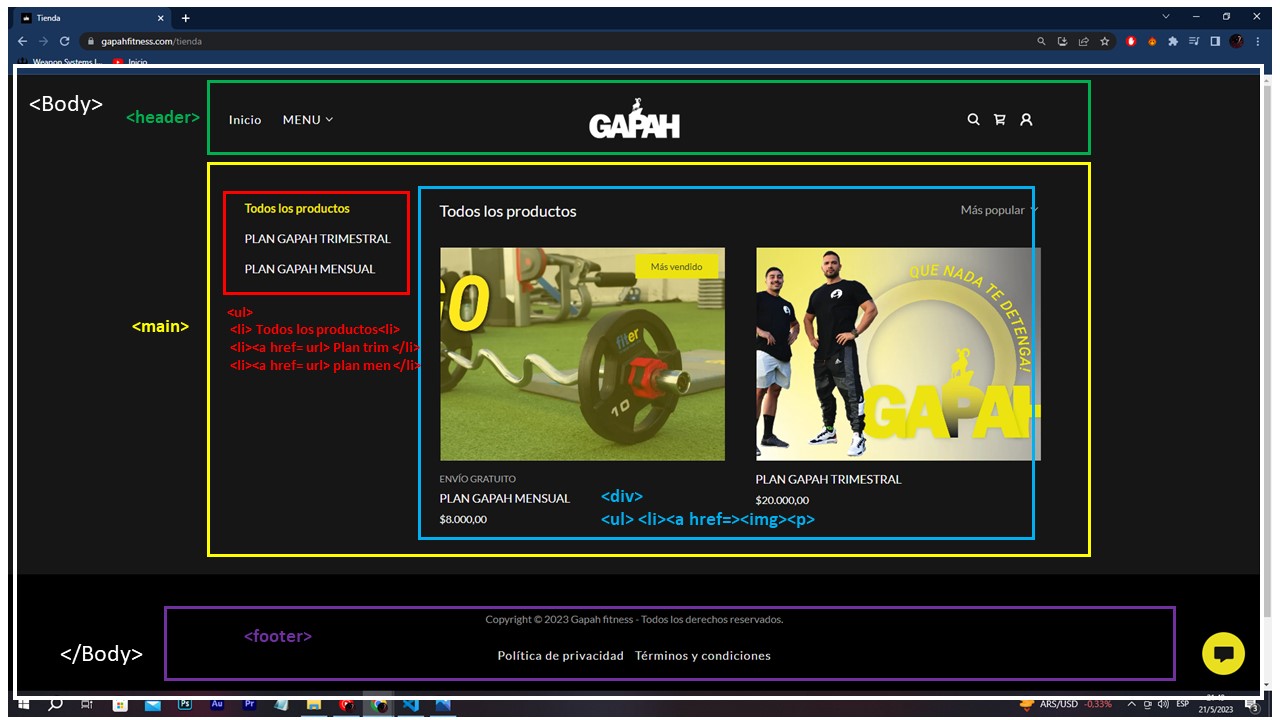Viewport: 1280px width, 720px height.
Task: Reload the page with refresh icon
Action: click(65, 41)
